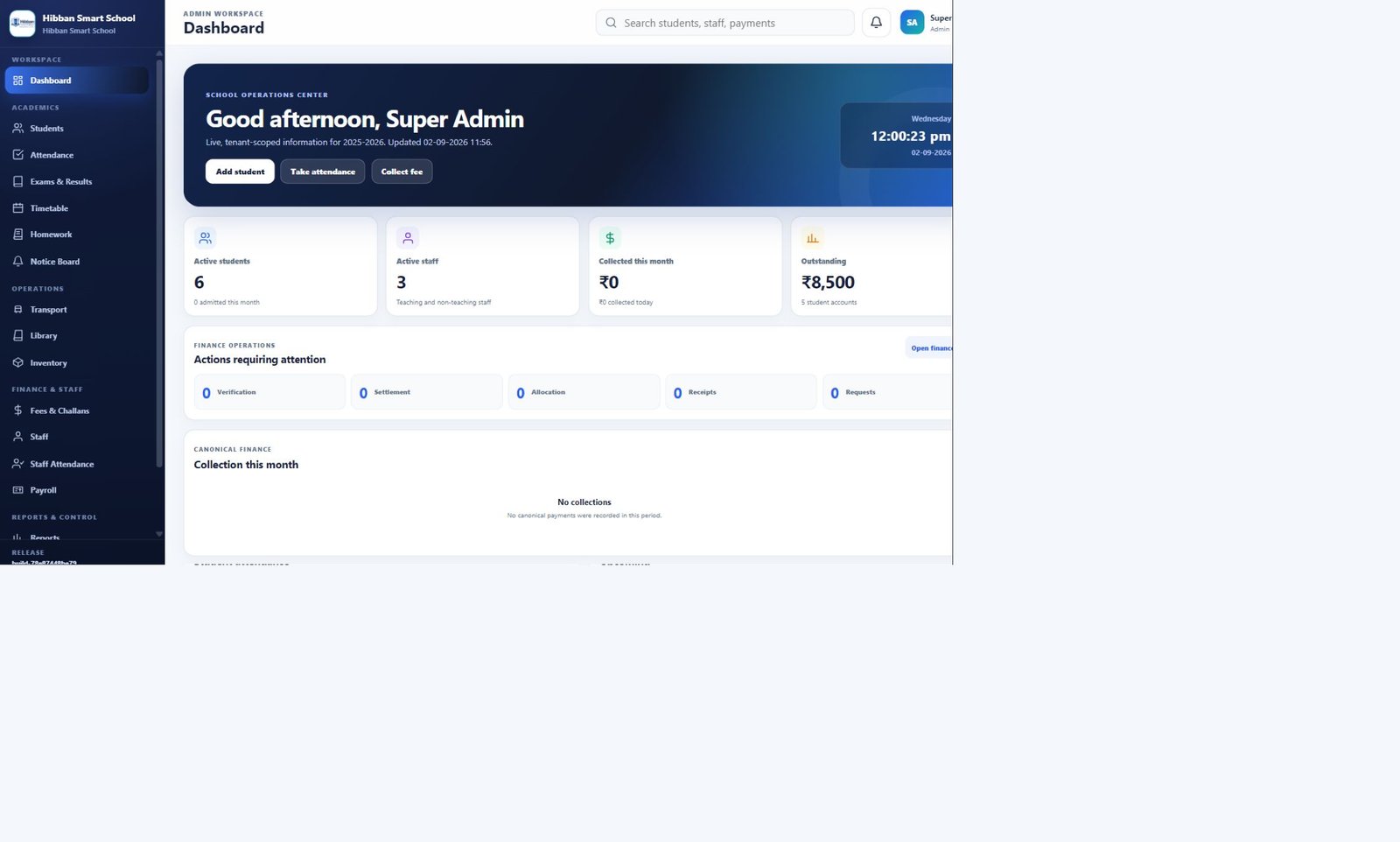Screen dimensions: 1400x842
Task: Click the Active students card icon
Action: (x=205, y=238)
